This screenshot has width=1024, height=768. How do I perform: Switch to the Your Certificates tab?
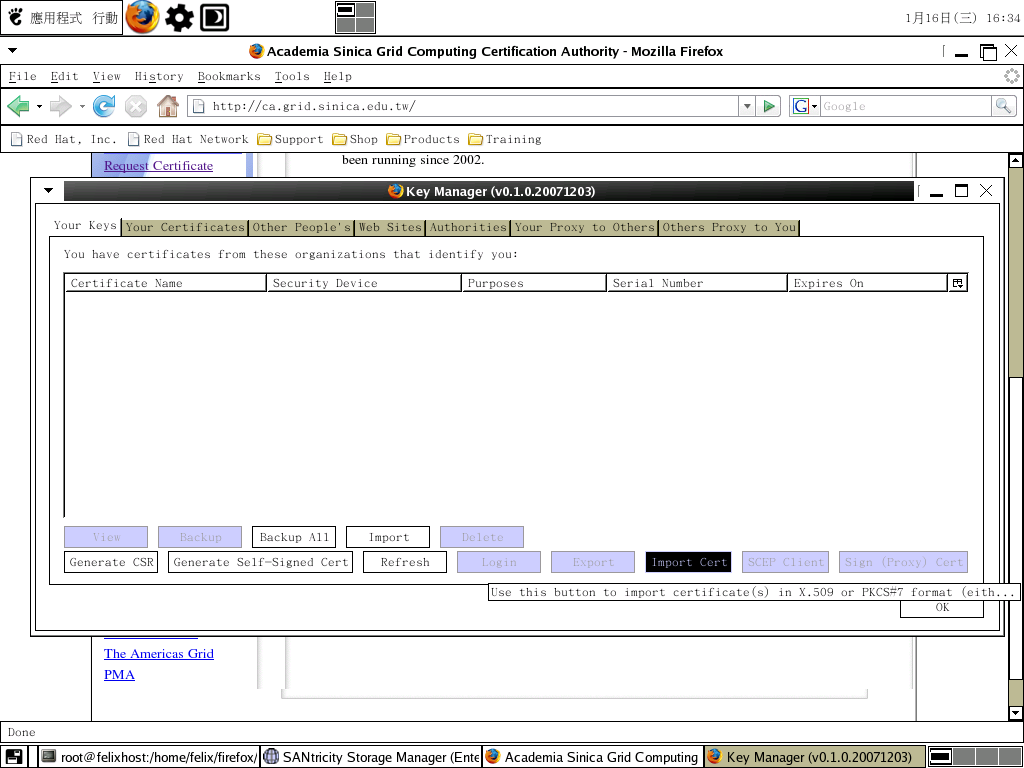tap(185, 227)
